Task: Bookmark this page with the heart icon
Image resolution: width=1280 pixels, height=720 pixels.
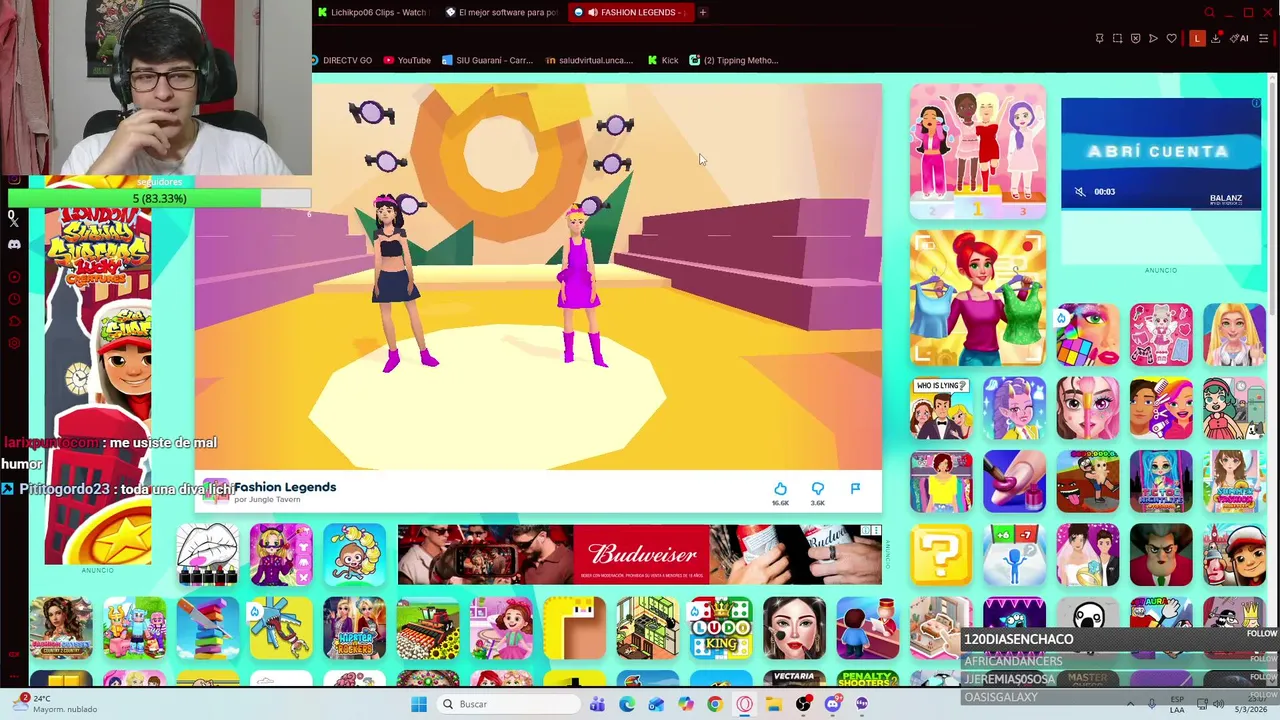Action: [1171, 39]
